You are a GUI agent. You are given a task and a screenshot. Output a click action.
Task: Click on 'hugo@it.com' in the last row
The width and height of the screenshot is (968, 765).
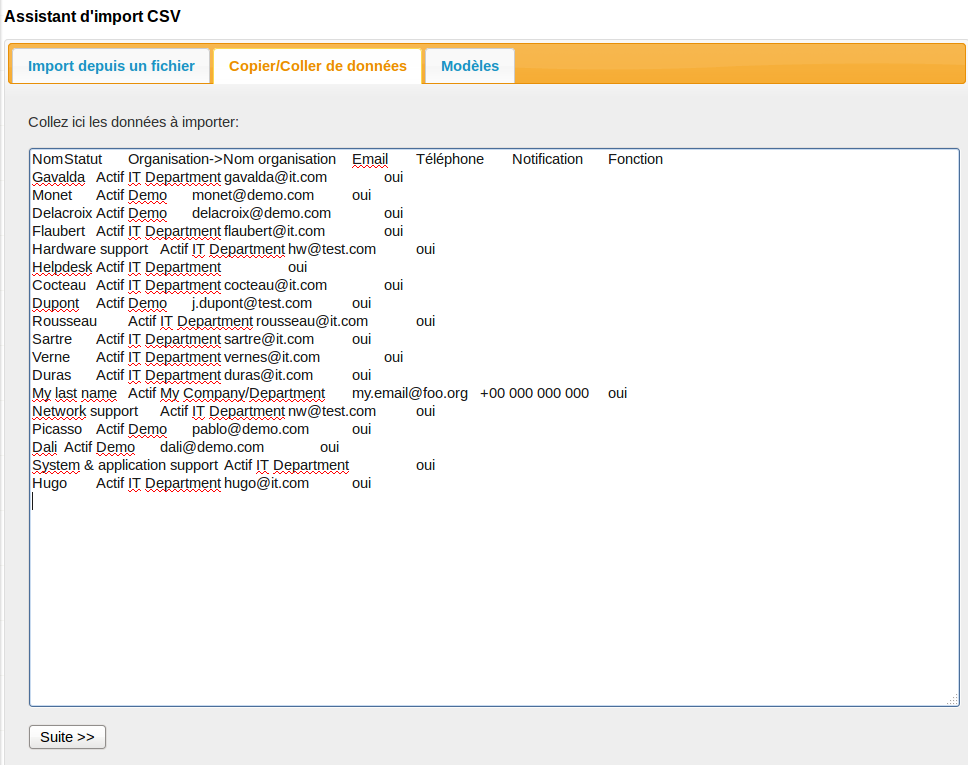tap(266, 484)
